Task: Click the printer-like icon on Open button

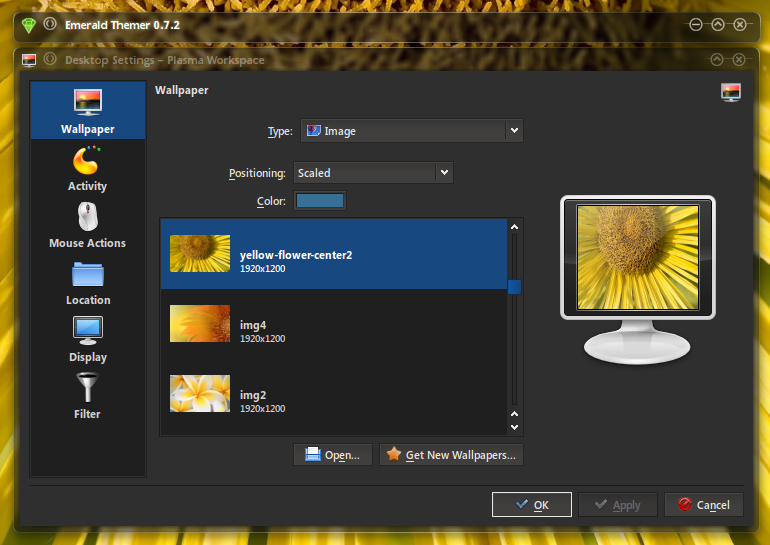Action: pyautogui.click(x=313, y=454)
